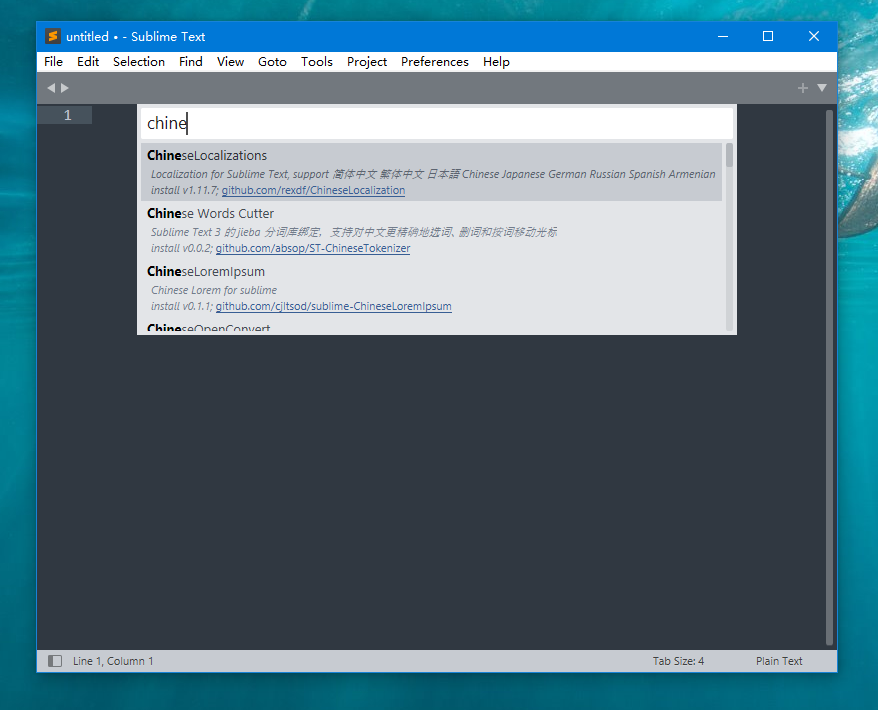Open github.com/rexdf/ChineseLocalization link
This screenshot has width=878, height=710.
point(313,190)
